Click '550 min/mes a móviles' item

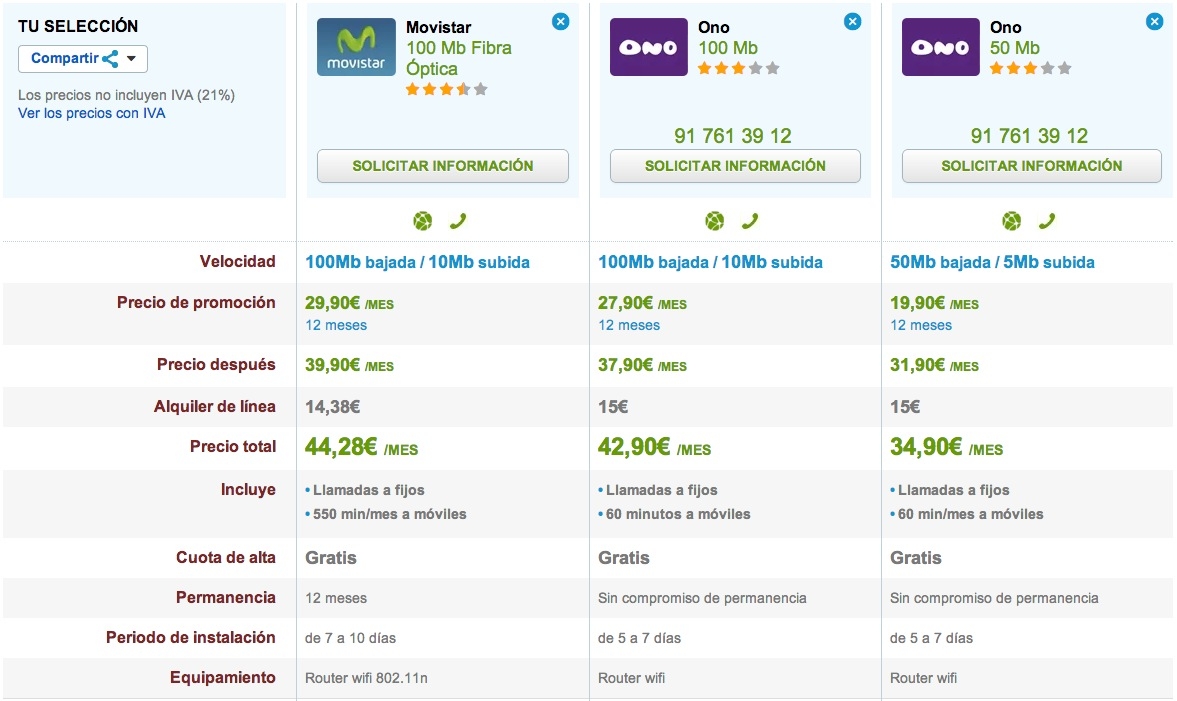point(390,514)
